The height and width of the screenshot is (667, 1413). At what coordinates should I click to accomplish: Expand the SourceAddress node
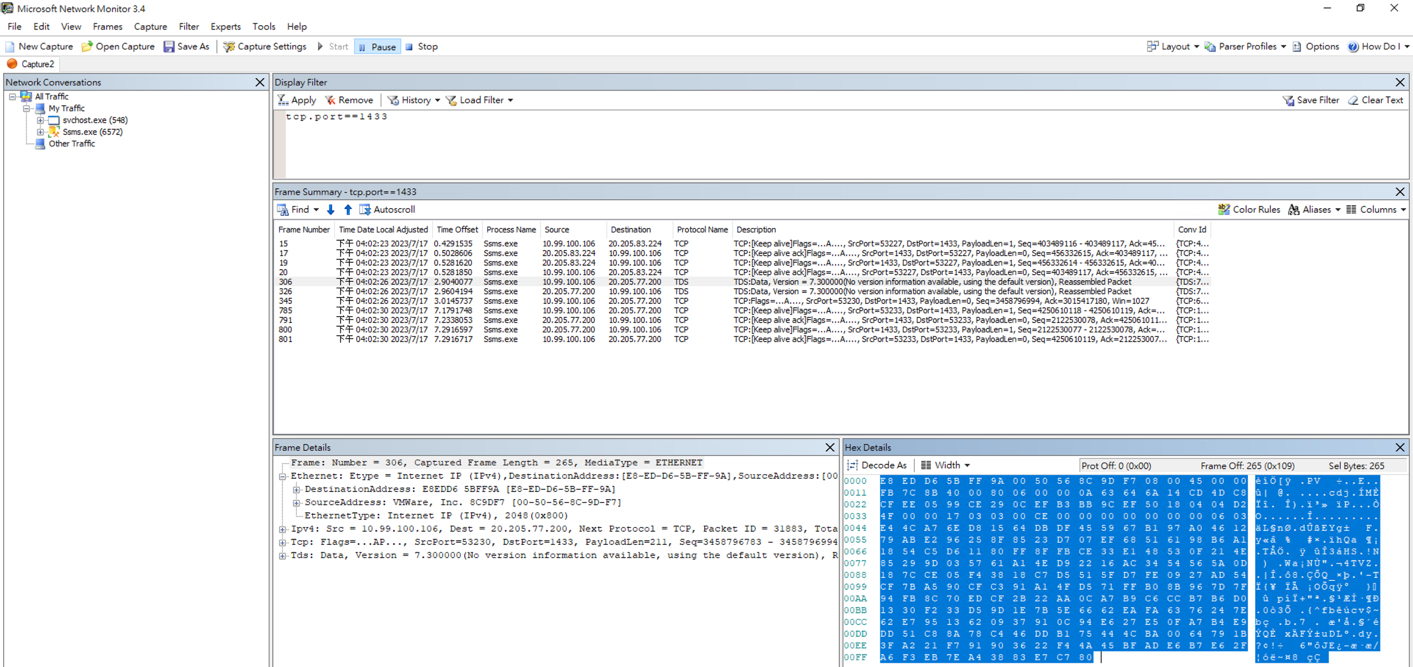[297, 503]
